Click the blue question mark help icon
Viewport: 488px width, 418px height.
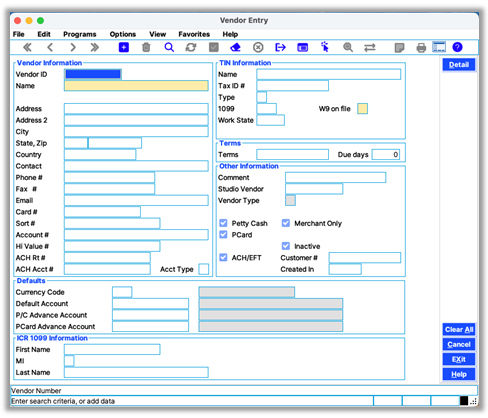tap(457, 47)
